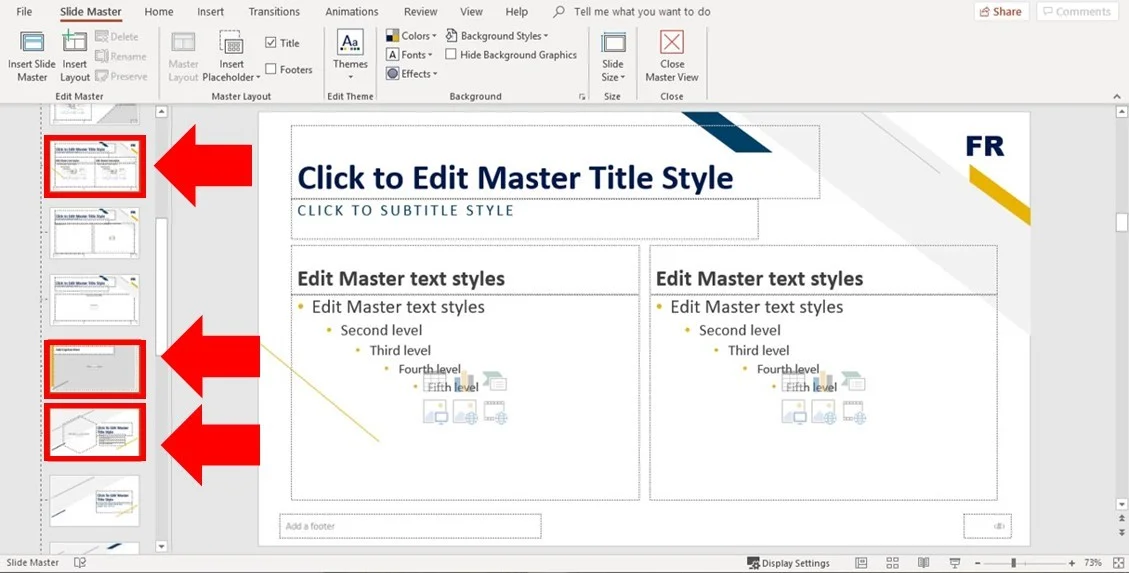The height and width of the screenshot is (573, 1129).
Task: Switch to Reading View
Action: pyautogui.click(x=924, y=563)
